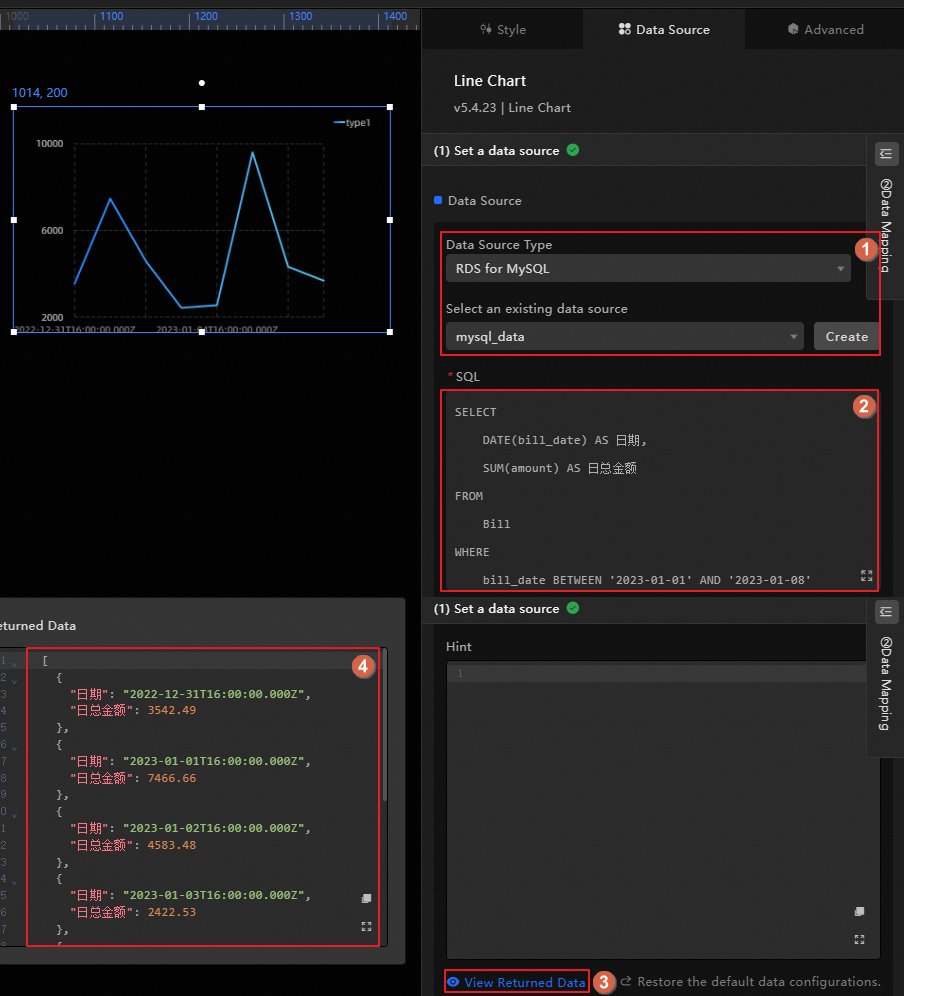
Task: Click the value 3542.49 in returned data
Action: (172, 710)
